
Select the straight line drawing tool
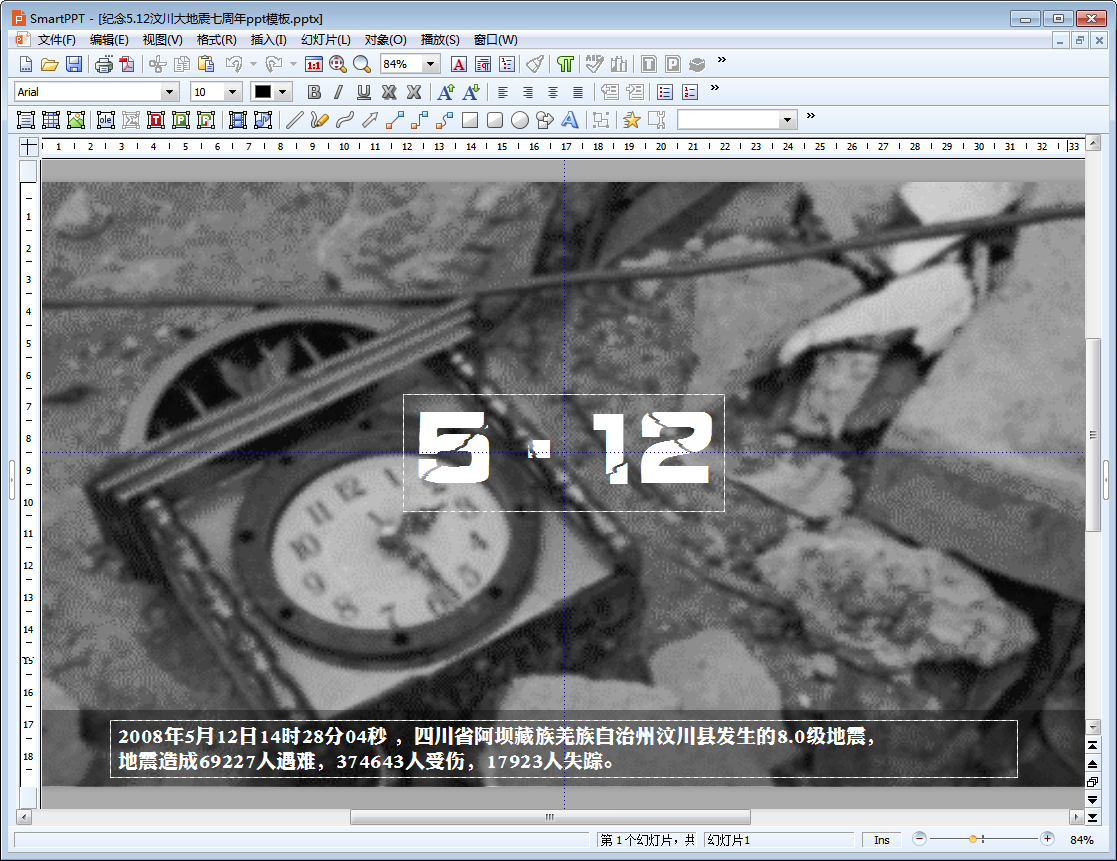point(294,120)
